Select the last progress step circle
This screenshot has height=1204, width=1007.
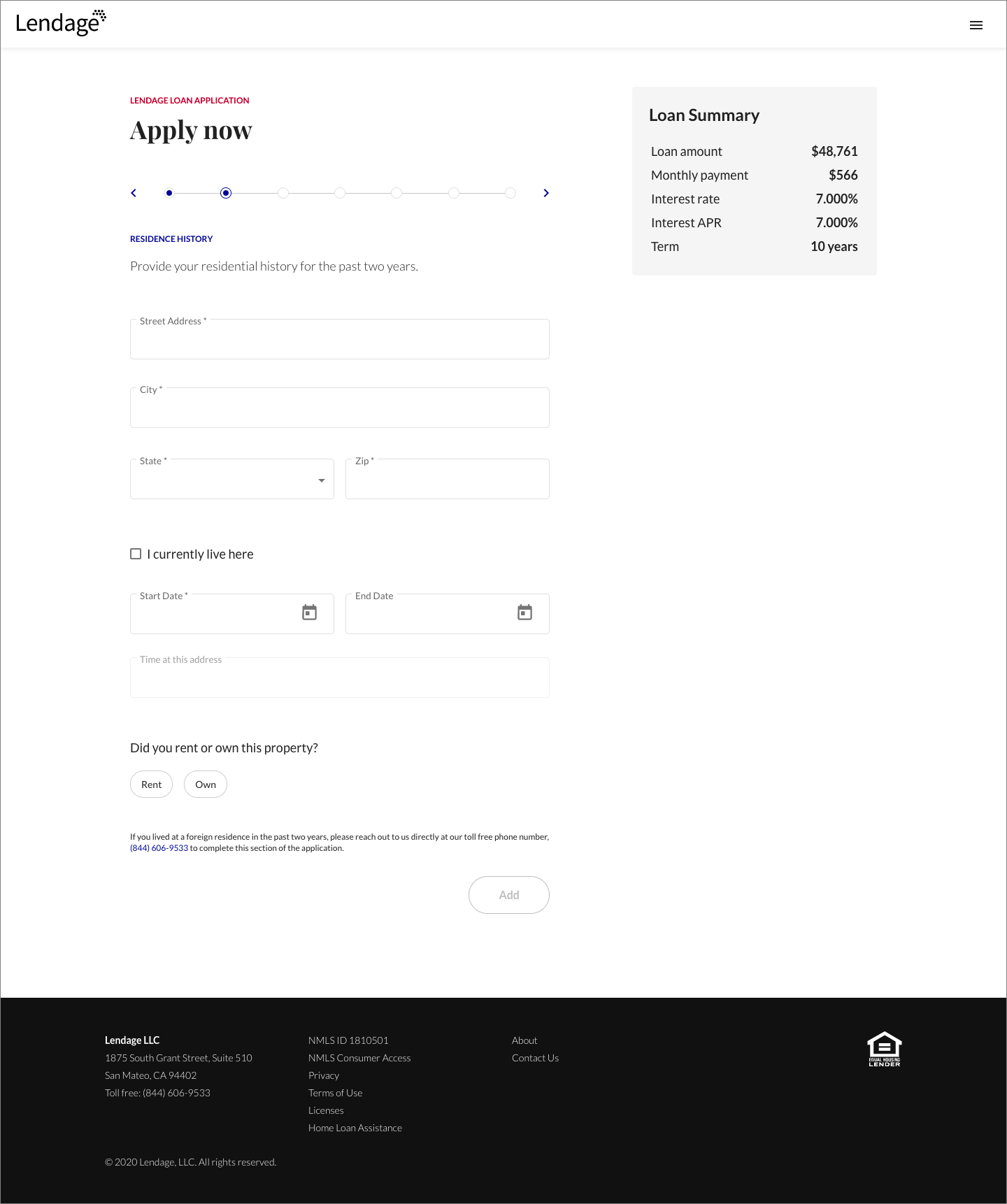point(510,193)
